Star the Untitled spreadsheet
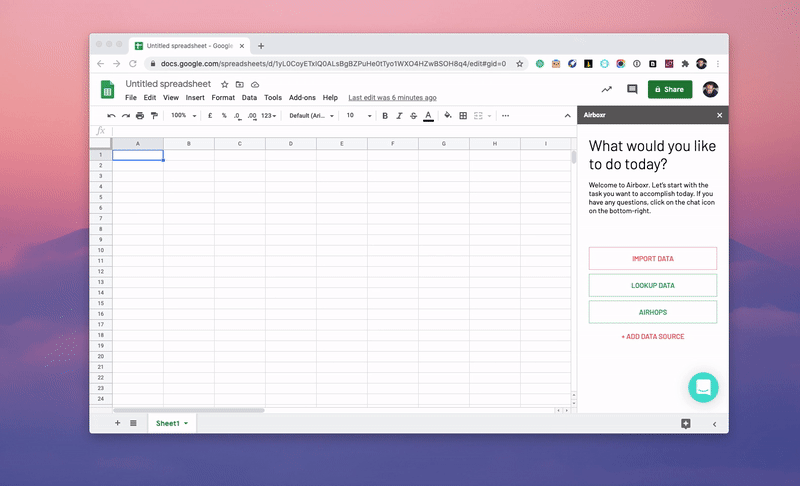This screenshot has width=800, height=486. [x=224, y=84]
